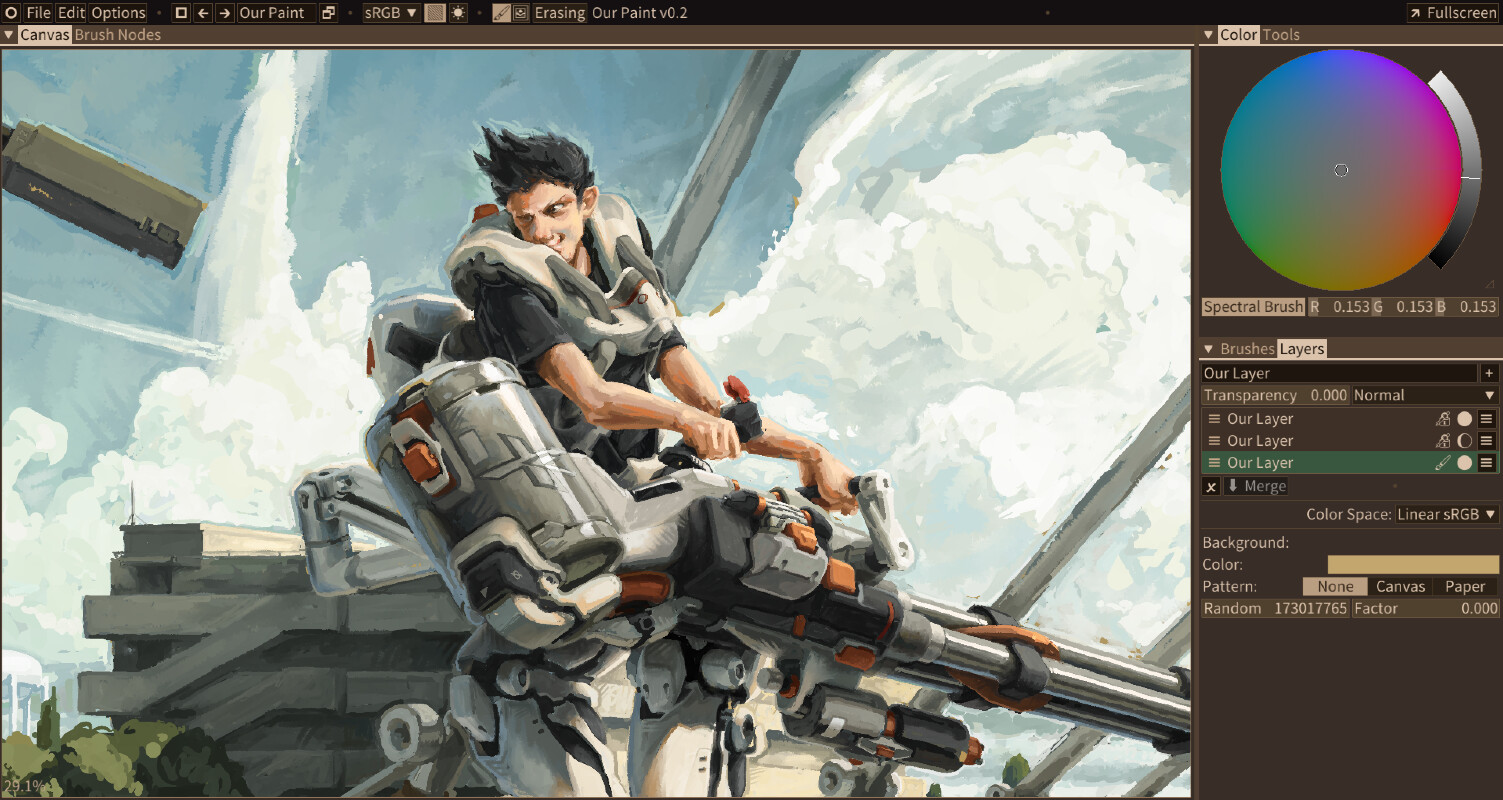Click the R value field
The image size is (1503, 800).
click(1339, 307)
